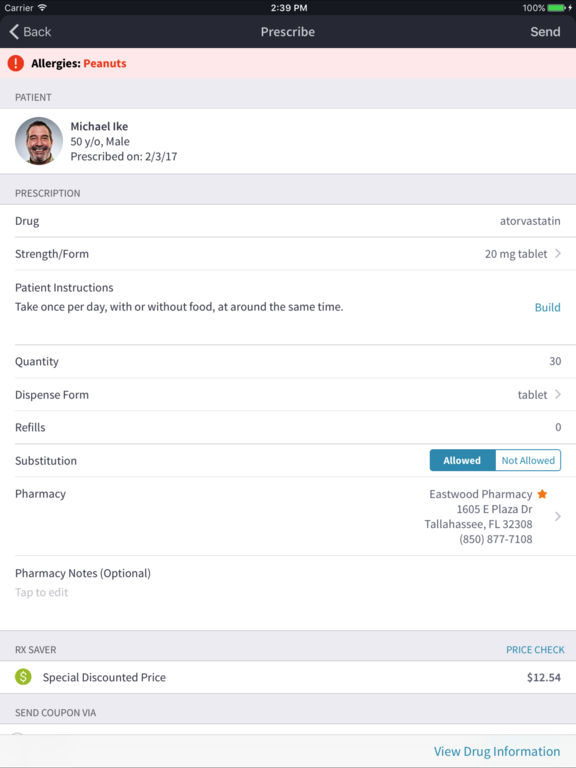Edit the Quantity value 30
The image size is (576, 768).
555,361
